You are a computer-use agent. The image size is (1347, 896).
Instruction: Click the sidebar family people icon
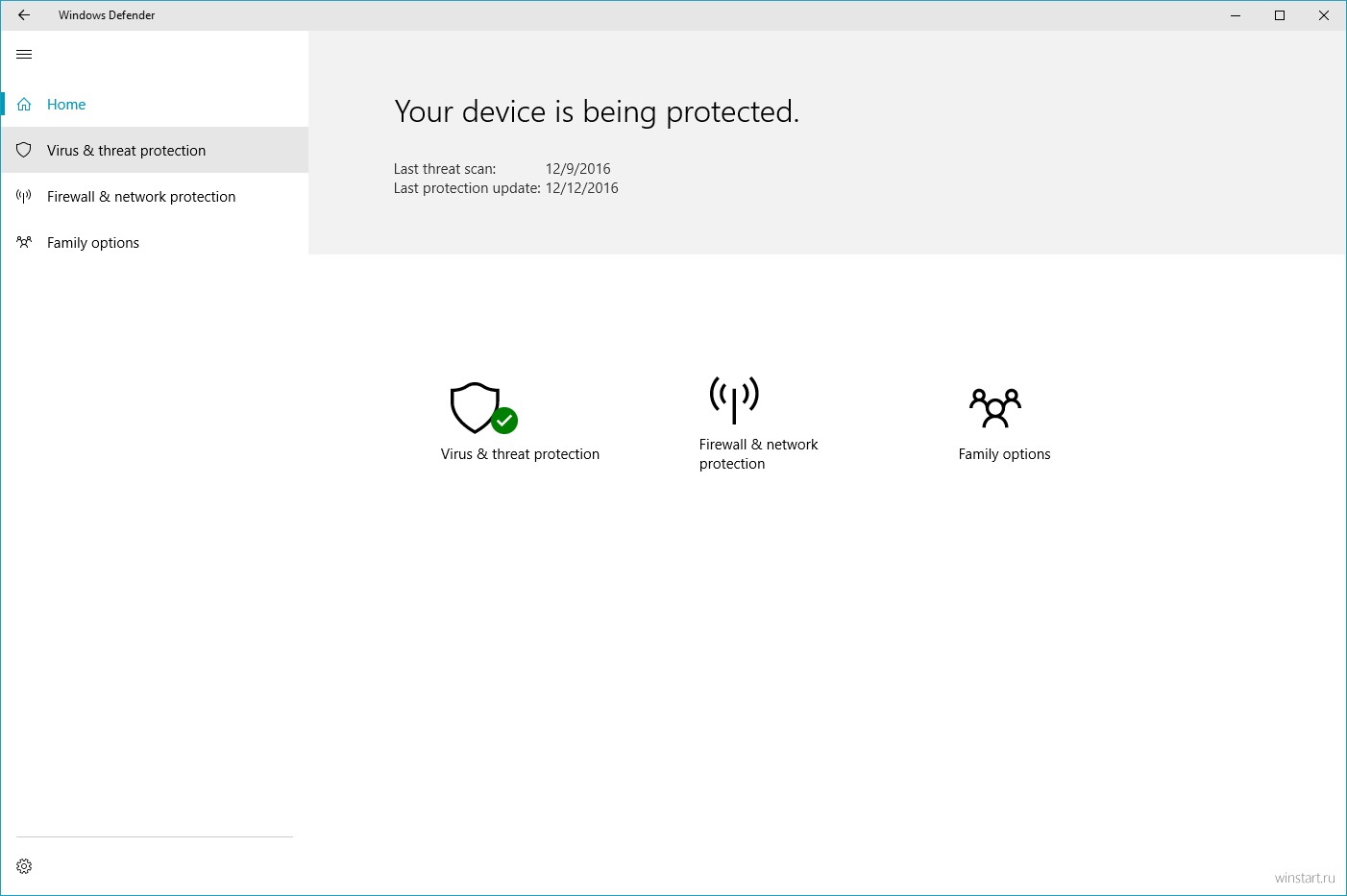[24, 243]
